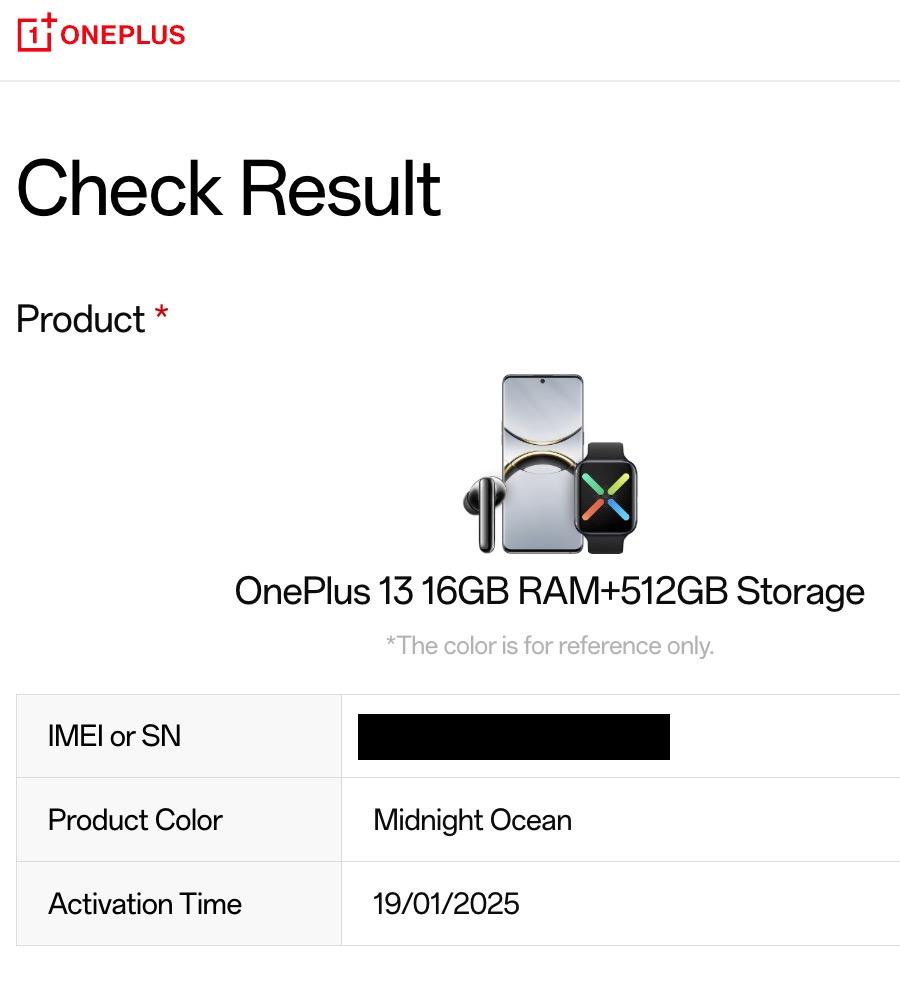Click the smartwatch with colorful X face
This screenshot has width=900, height=984.
coord(606,497)
